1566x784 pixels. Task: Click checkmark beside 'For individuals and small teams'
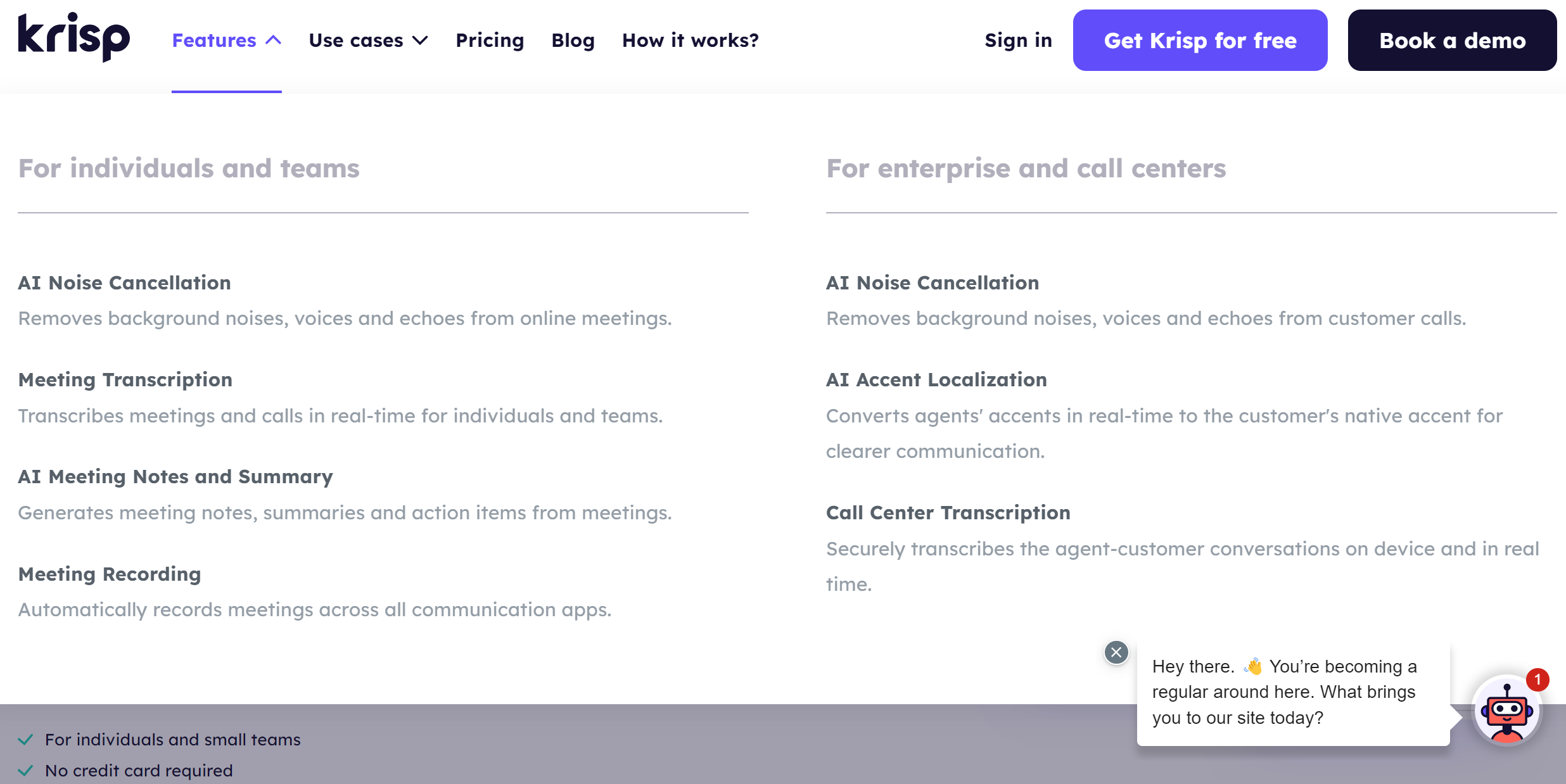(25, 740)
